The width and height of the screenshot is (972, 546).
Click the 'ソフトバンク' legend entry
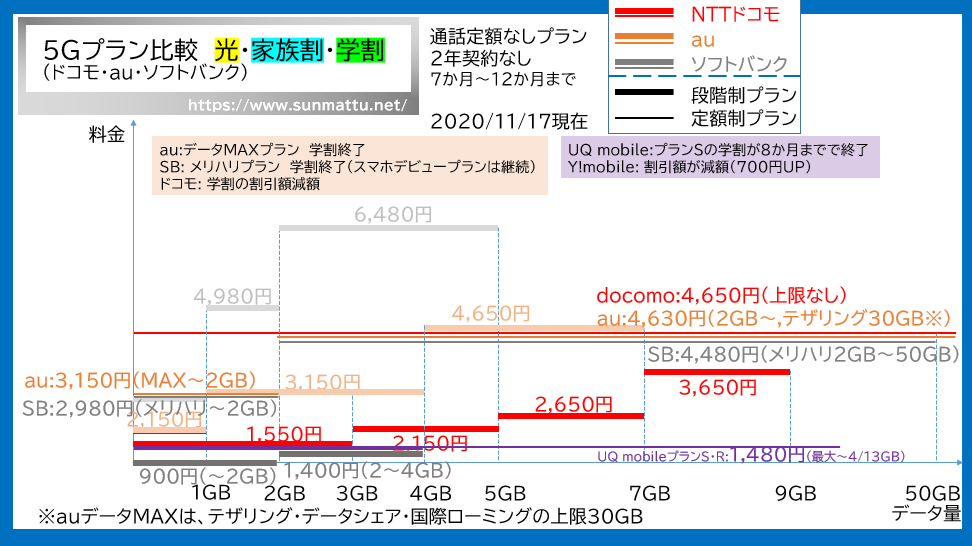click(739, 64)
